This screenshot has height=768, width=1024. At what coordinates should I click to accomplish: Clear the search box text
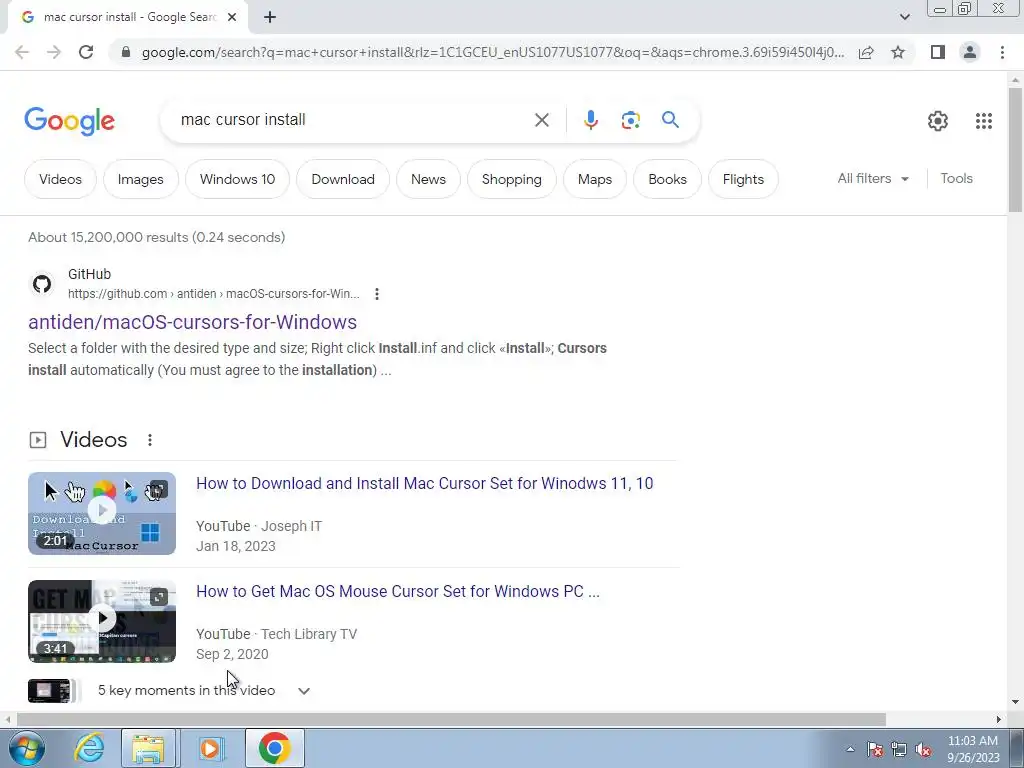tap(541, 120)
